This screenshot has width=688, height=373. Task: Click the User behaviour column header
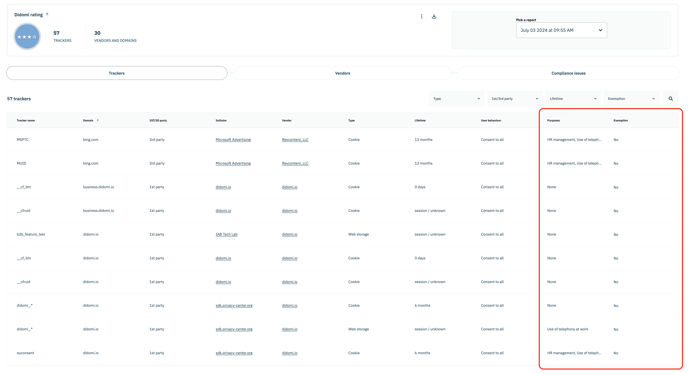pos(491,120)
